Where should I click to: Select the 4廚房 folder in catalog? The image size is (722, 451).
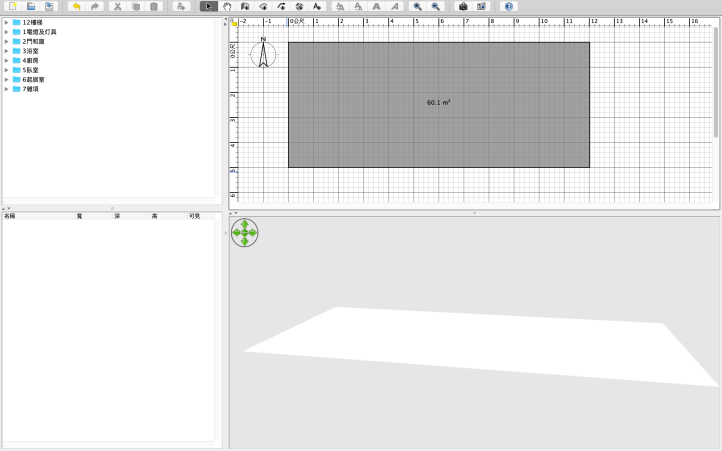tap(30, 60)
